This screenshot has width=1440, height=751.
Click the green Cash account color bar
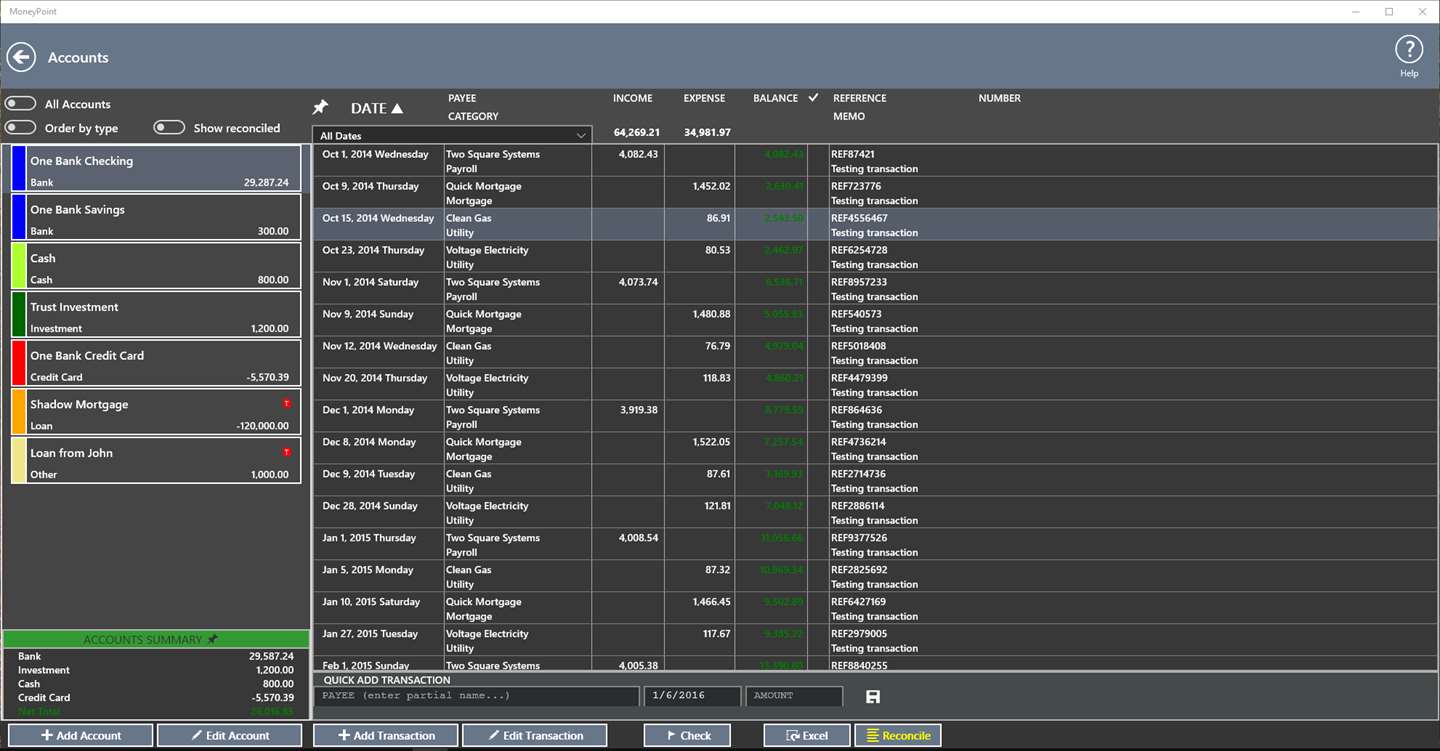coord(18,265)
